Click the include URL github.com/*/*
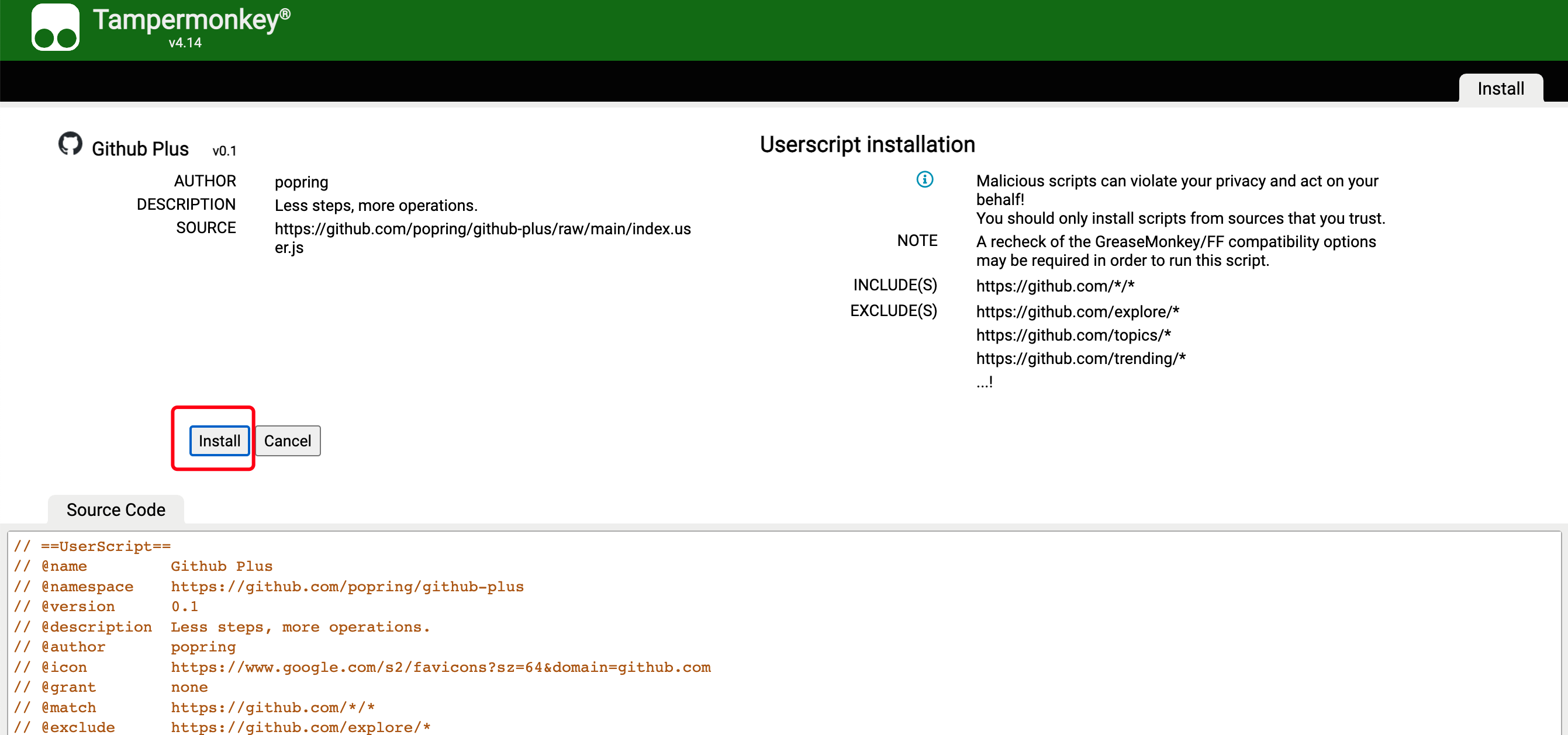This screenshot has width=1568, height=735. (1054, 286)
